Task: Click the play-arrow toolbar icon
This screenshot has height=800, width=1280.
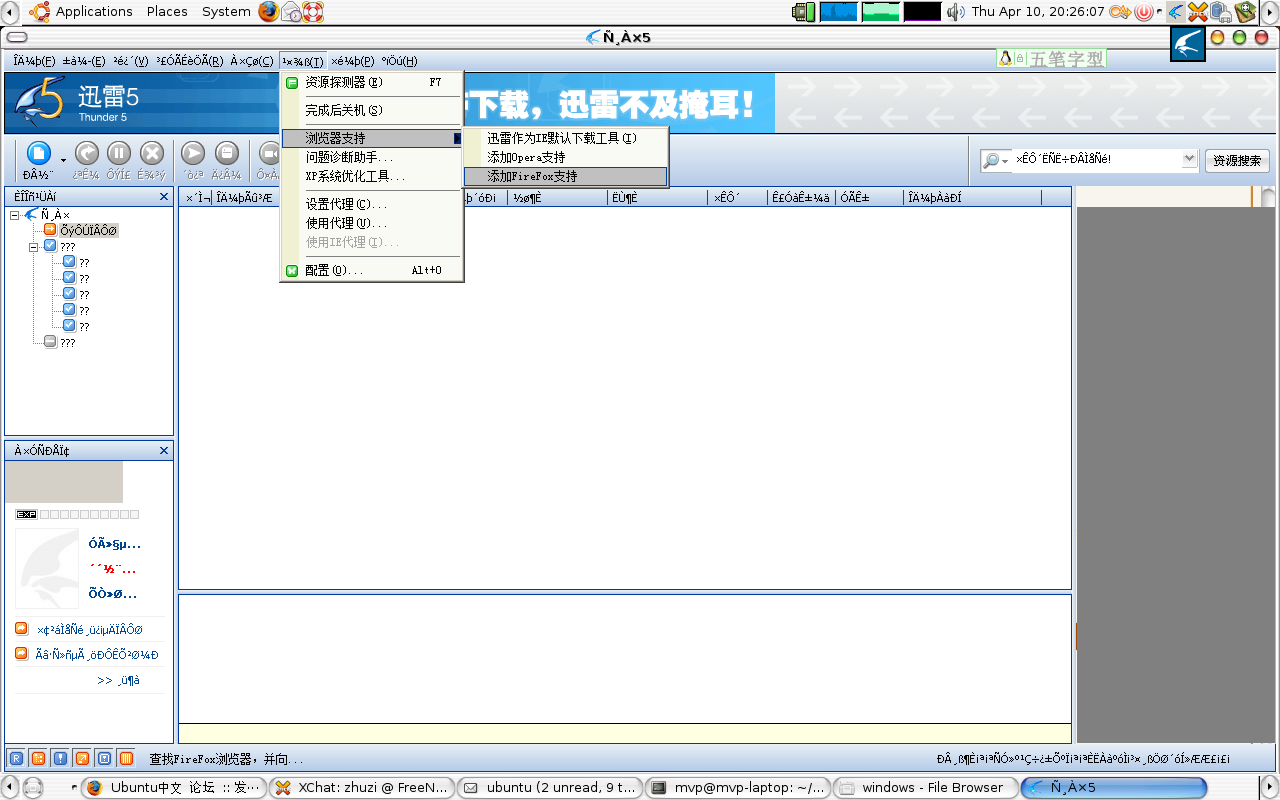Action: 193,153
